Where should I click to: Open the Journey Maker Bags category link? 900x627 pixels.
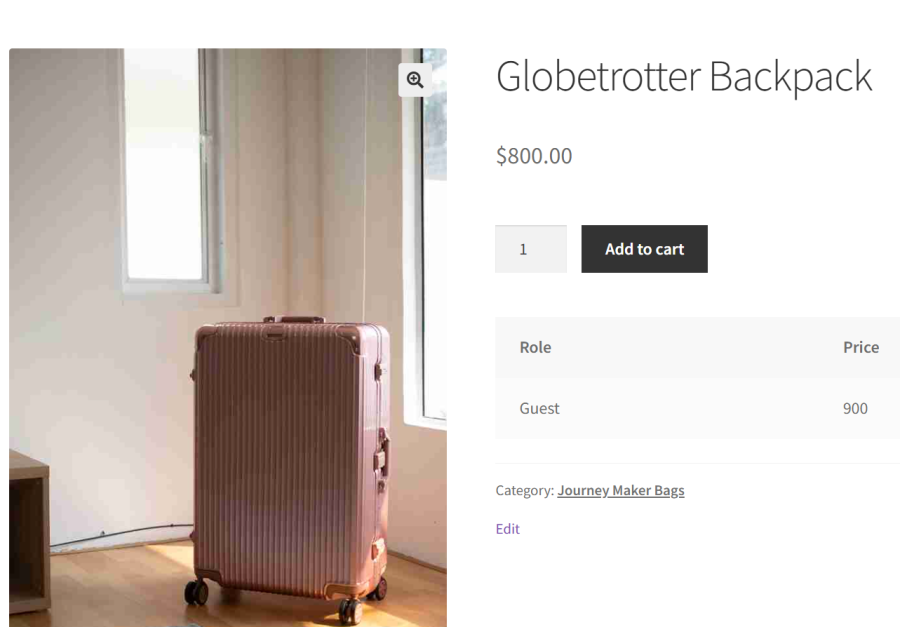click(x=620, y=490)
